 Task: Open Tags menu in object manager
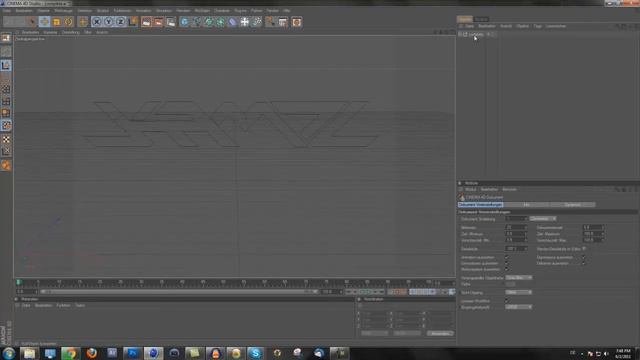538,26
